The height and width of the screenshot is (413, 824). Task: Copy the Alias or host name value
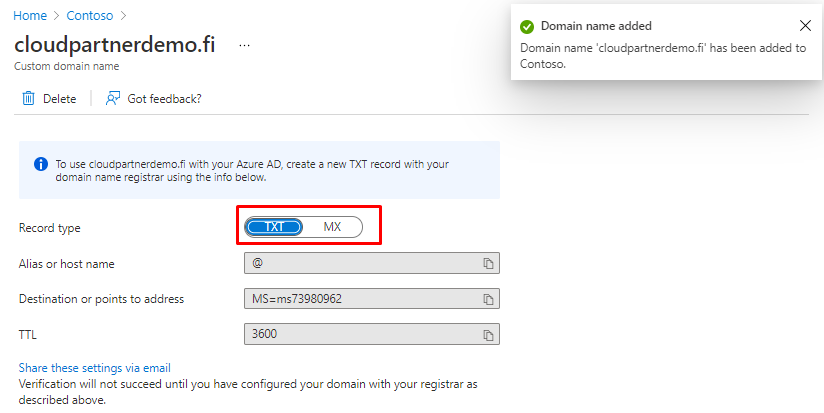489,263
